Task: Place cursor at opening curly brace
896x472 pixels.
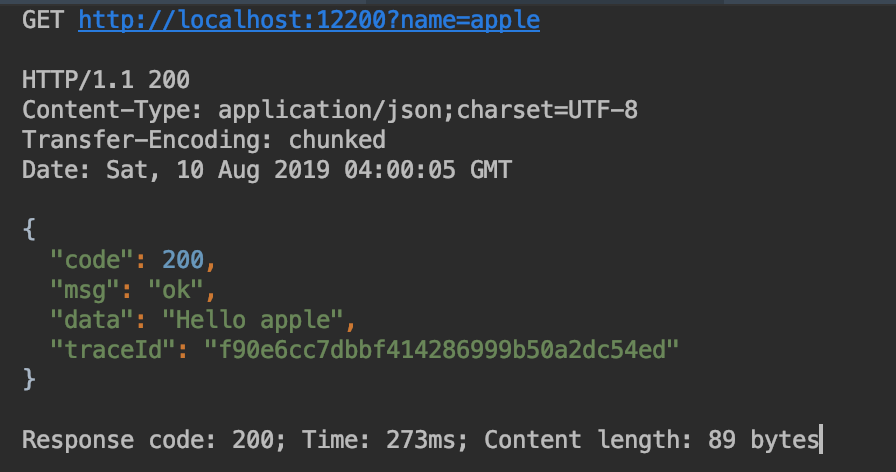Action: (x=29, y=230)
